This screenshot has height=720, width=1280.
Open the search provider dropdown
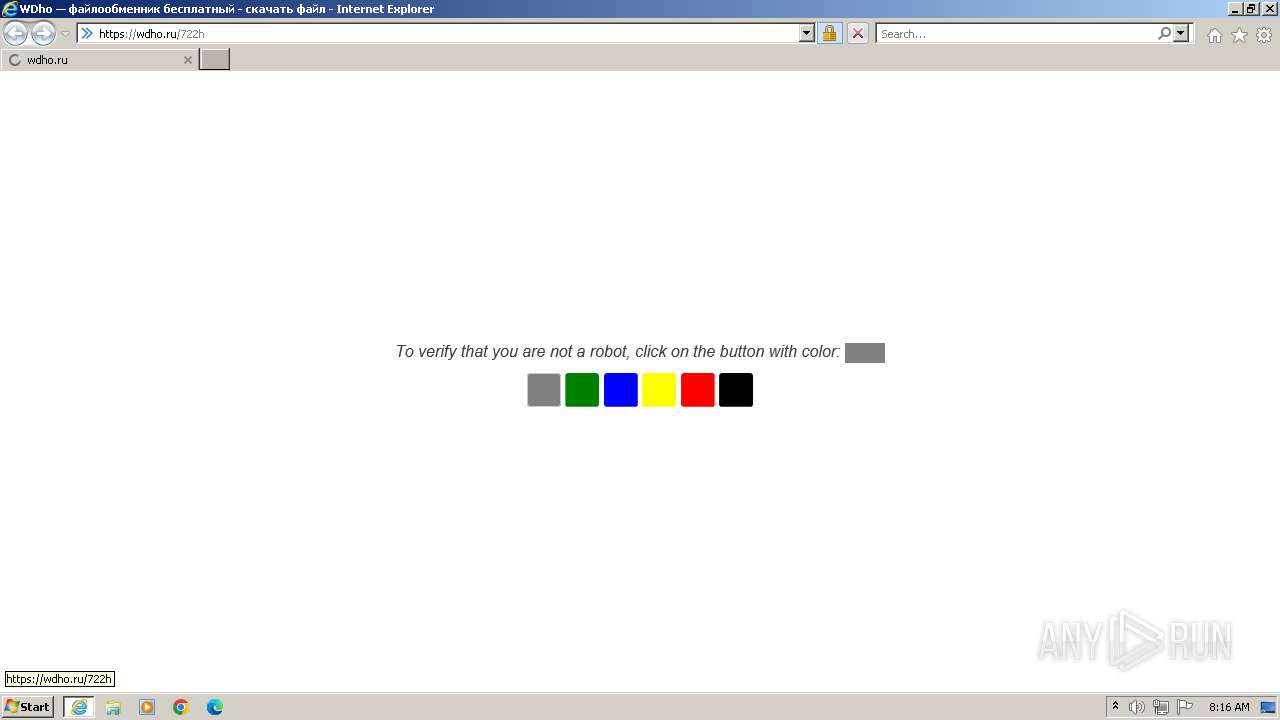tap(1181, 33)
